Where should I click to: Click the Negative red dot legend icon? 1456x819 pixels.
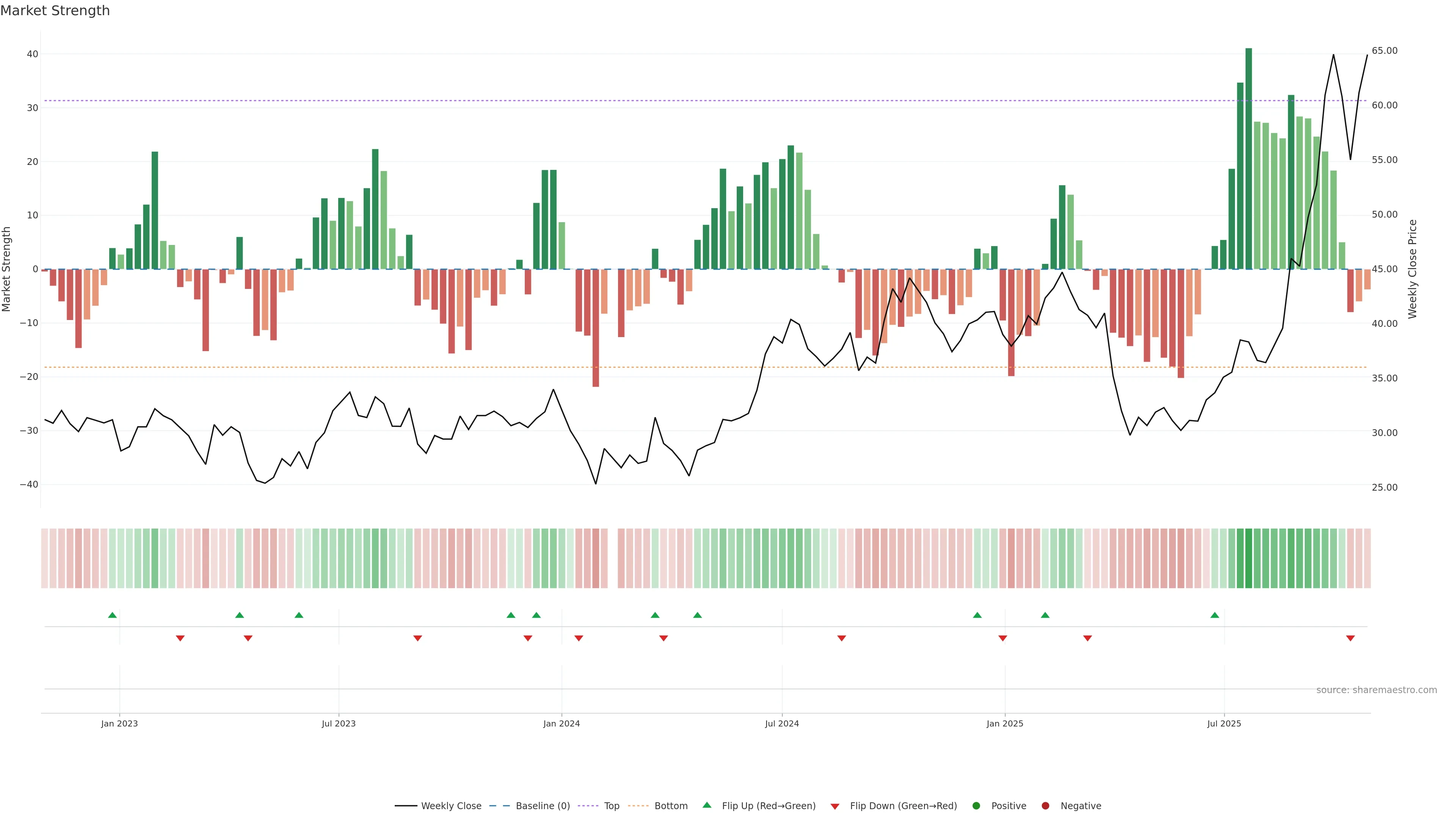(1045, 805)
